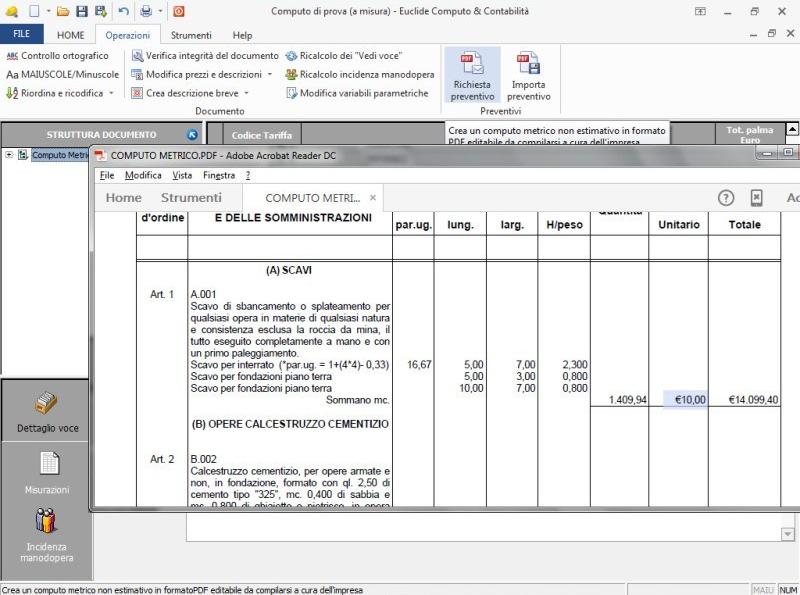Collapse the Struttura Documento panel arrow
This screenshot has height=595, width=800.
click(x=190, y=133)
